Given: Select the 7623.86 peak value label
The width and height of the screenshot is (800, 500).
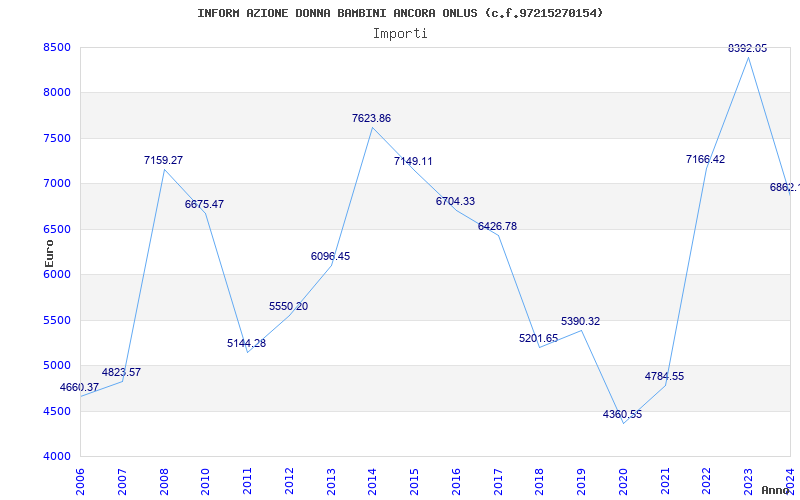Looking at the screenshot, I should coord(371,118).
